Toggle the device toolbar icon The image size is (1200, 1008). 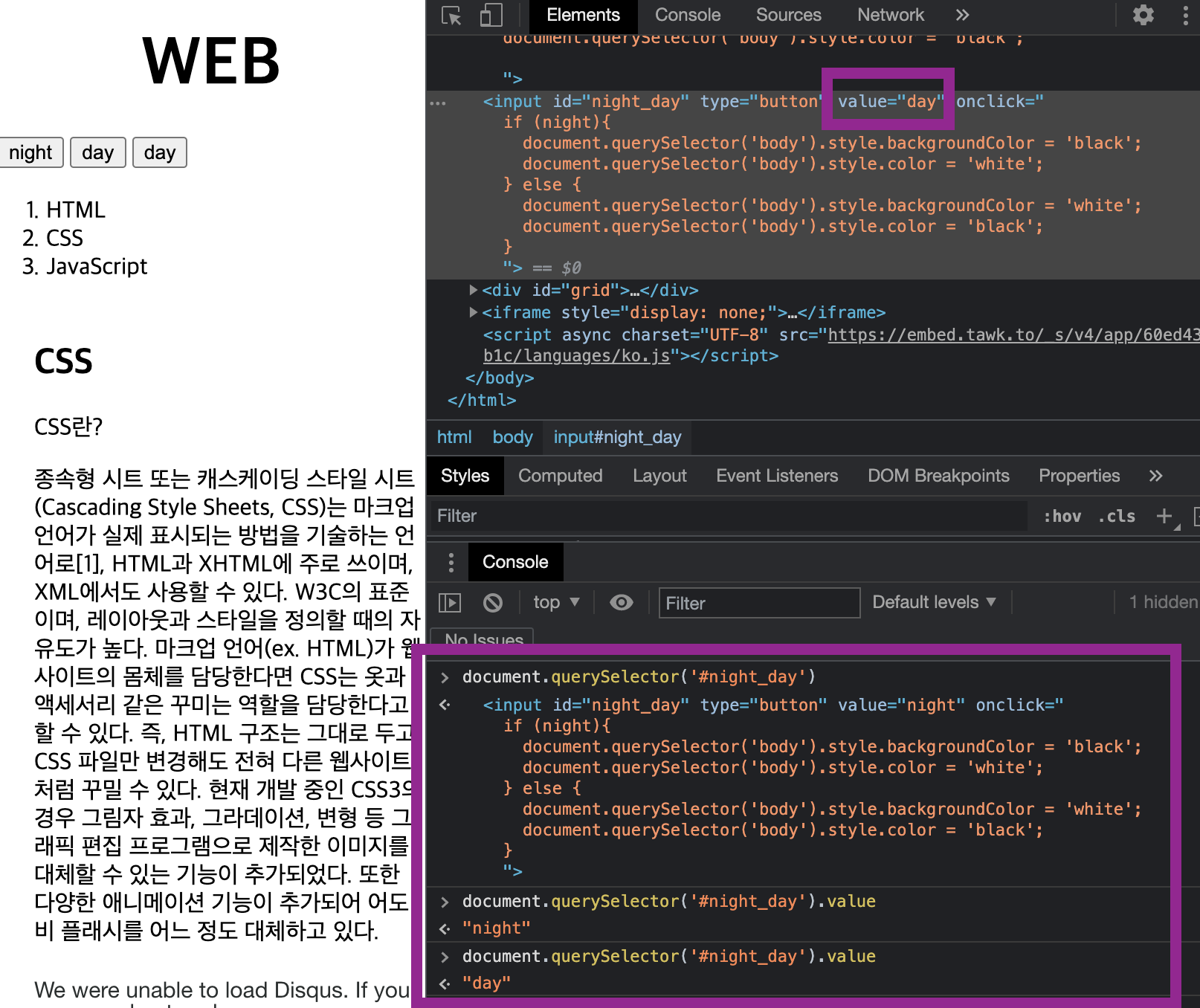tap(491, 16)
